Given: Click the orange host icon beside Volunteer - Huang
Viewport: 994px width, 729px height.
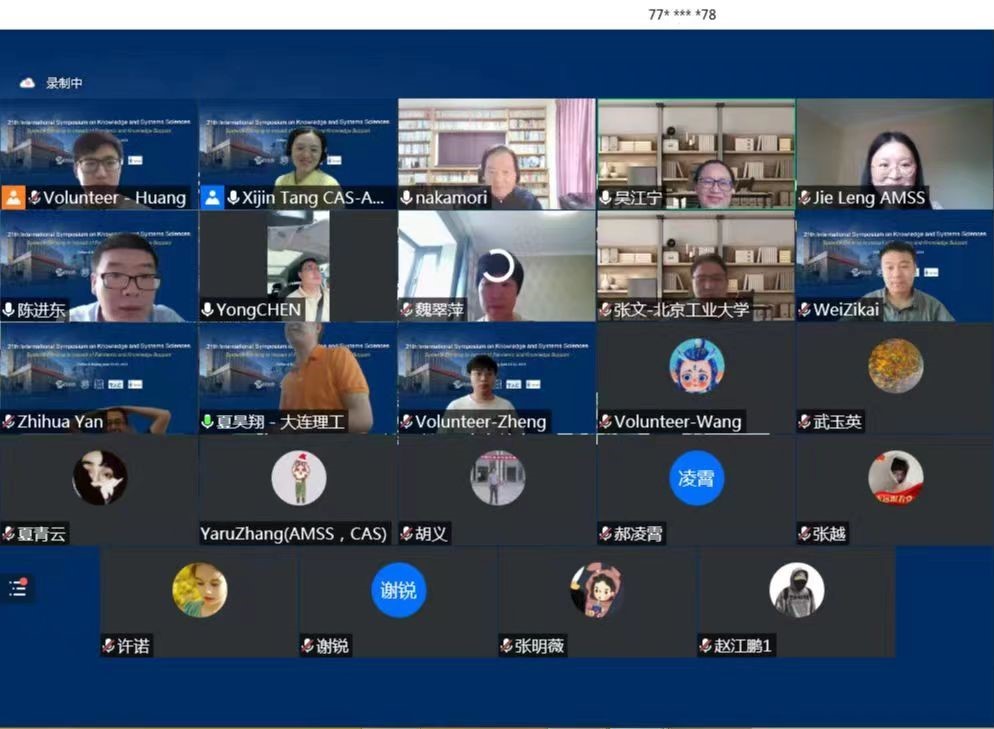Looking at the screenshot, I should coord(13,197).
